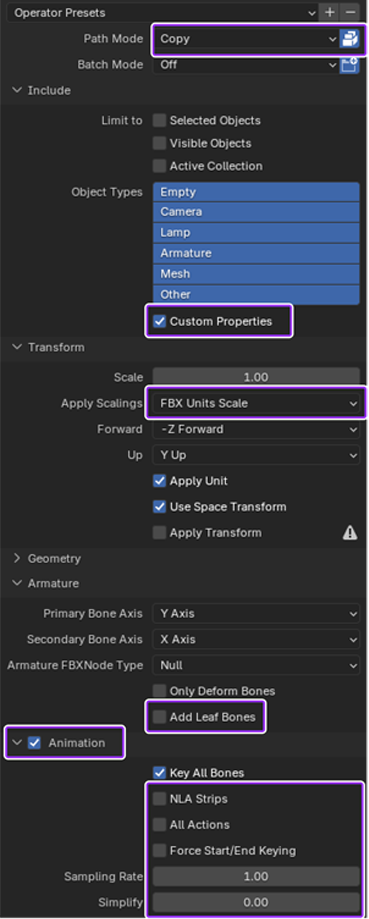
Task: Open the Apply Scalings dropdown
Action: click(x=256, y=403)
